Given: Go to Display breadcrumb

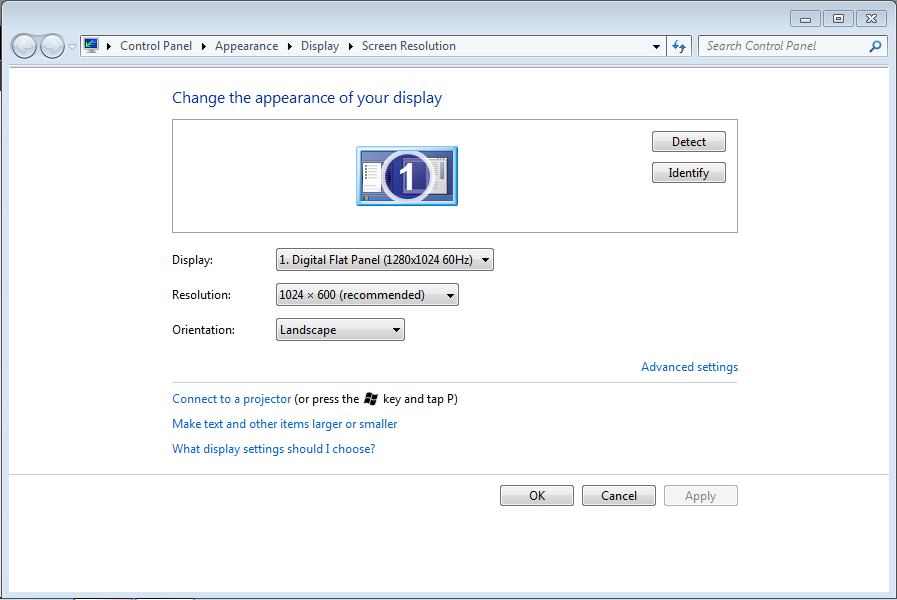Looking at the screenshot, I should click(x=320, y=46).
